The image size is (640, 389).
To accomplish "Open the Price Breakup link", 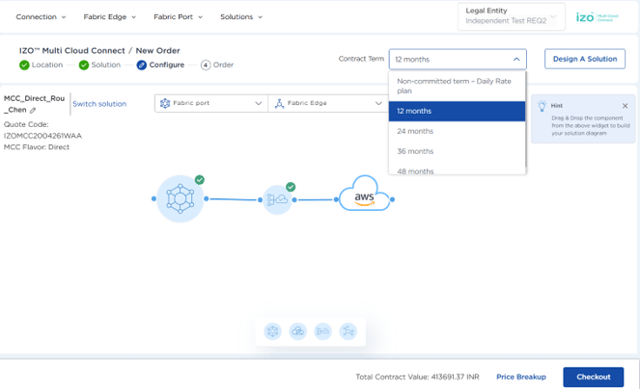I will click(521, 377).
